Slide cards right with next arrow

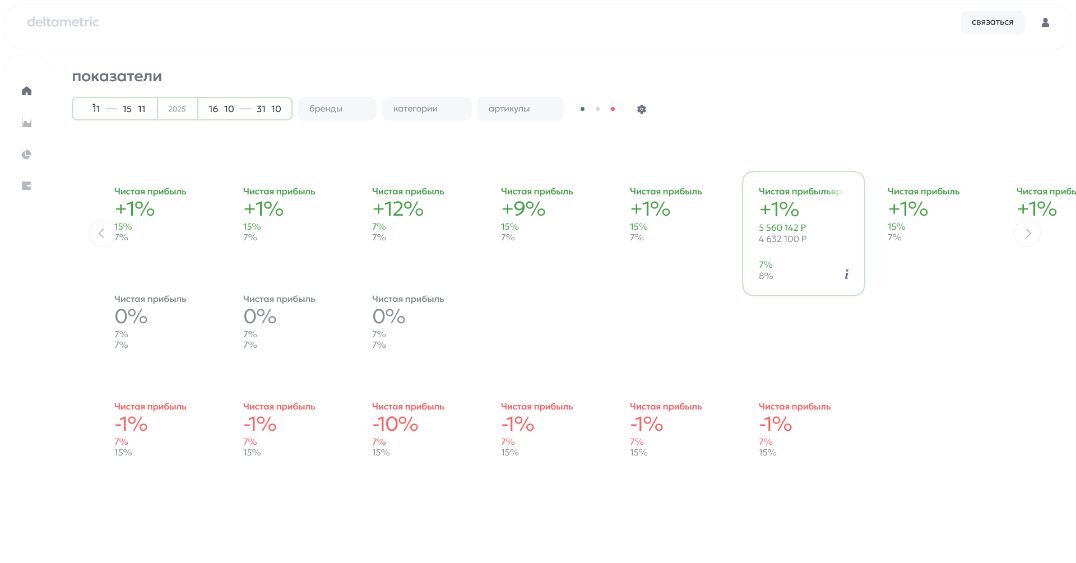point(1027,233)
